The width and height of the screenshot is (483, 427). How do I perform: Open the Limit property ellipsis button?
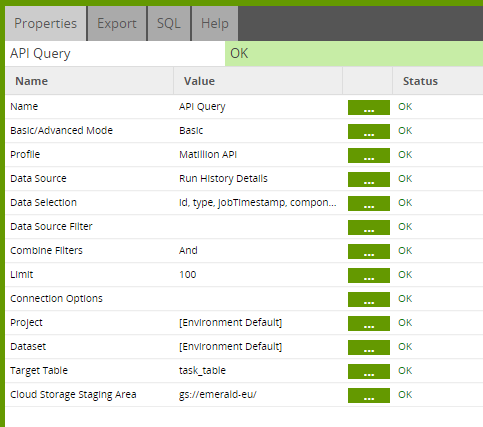[369, 275]
